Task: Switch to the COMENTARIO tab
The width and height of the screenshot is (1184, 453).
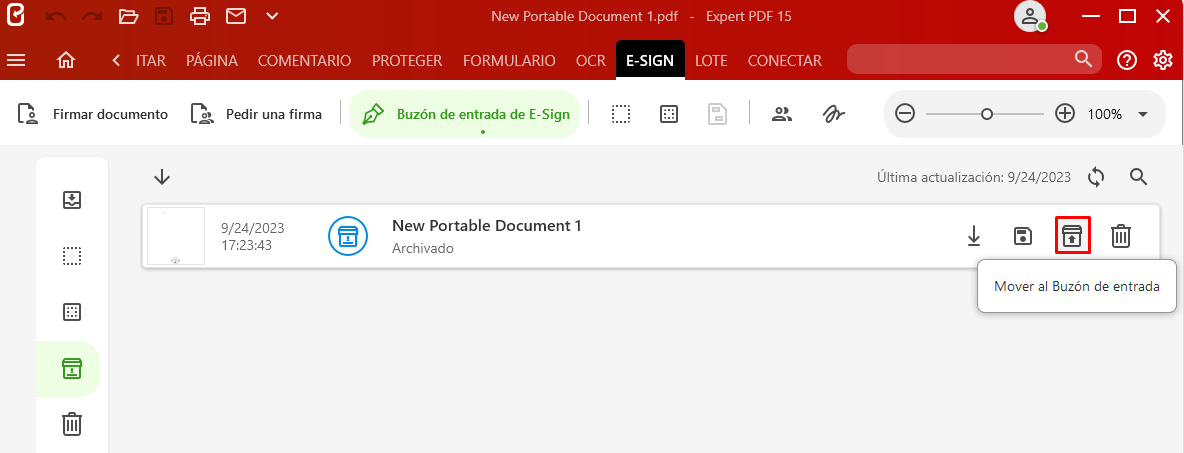Action: 304,60
